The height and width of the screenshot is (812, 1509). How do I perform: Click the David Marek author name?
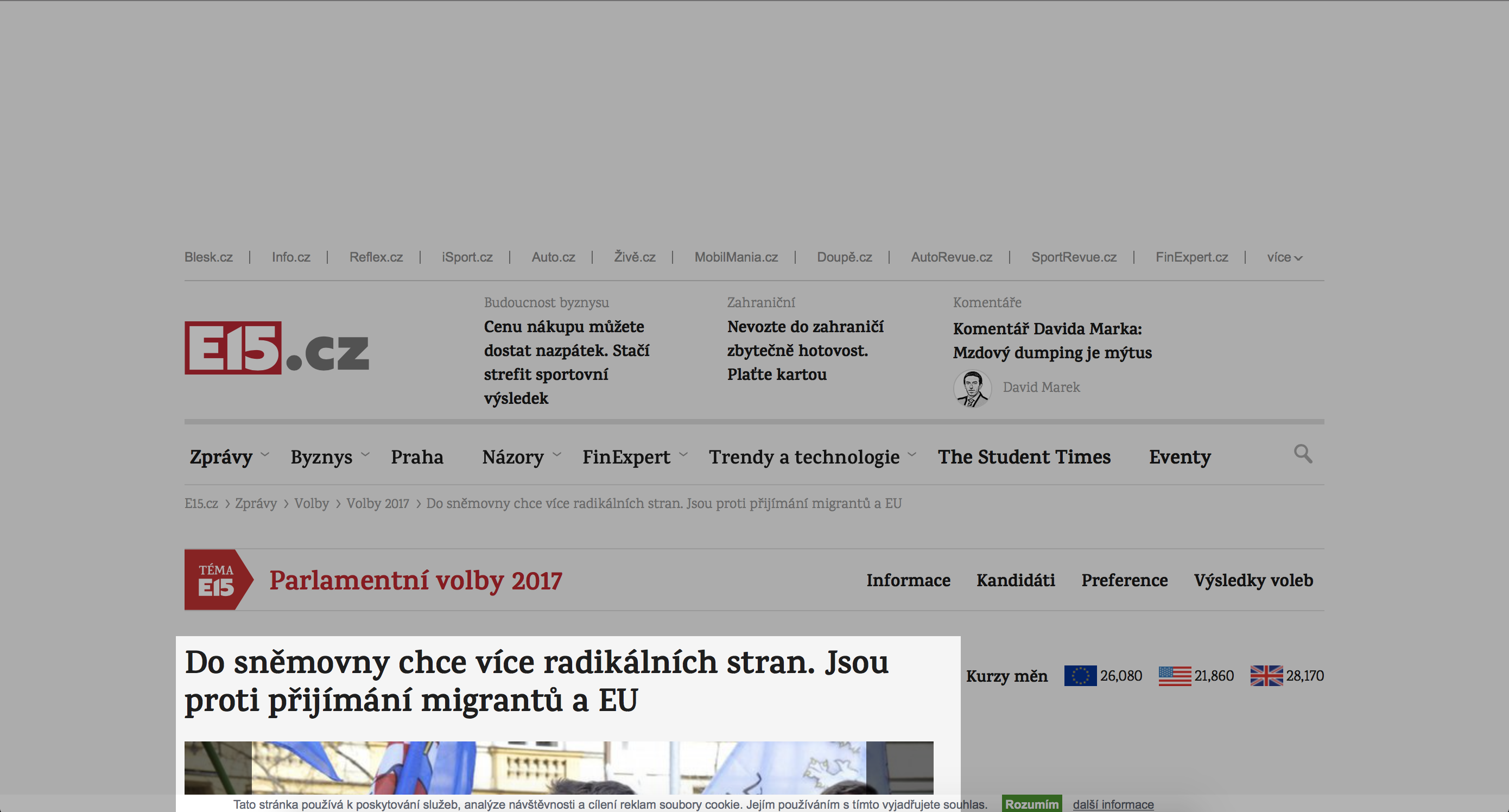[1041, 387]
